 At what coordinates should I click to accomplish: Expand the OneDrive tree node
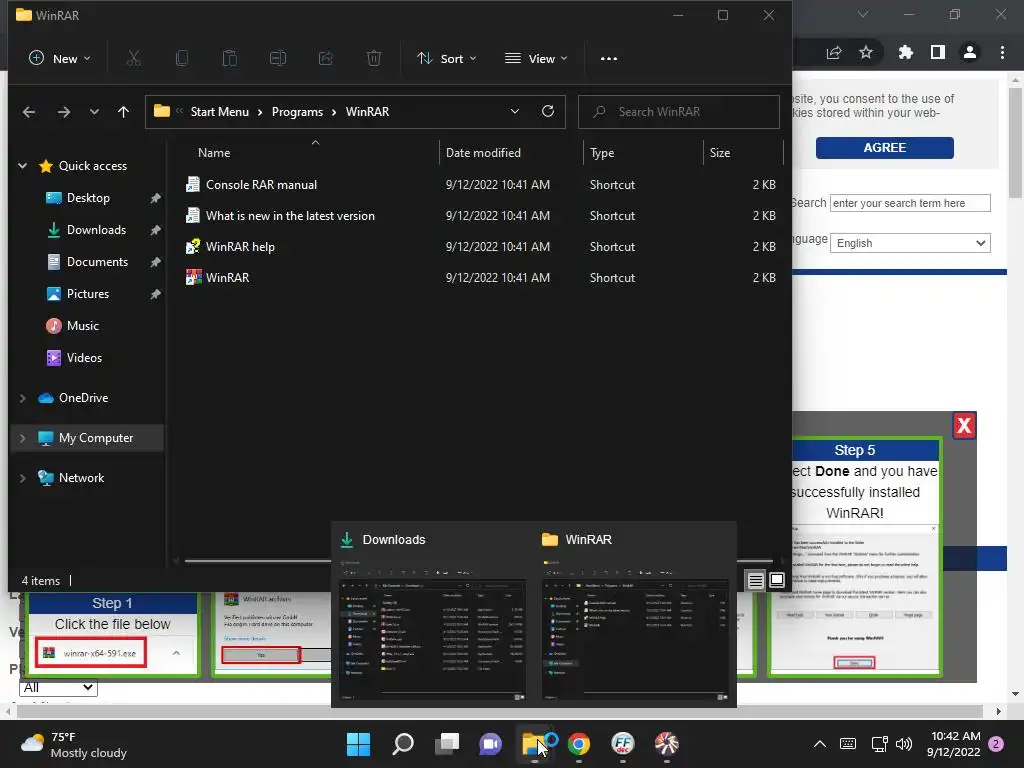pyautogui.click(x=22, y=398)
